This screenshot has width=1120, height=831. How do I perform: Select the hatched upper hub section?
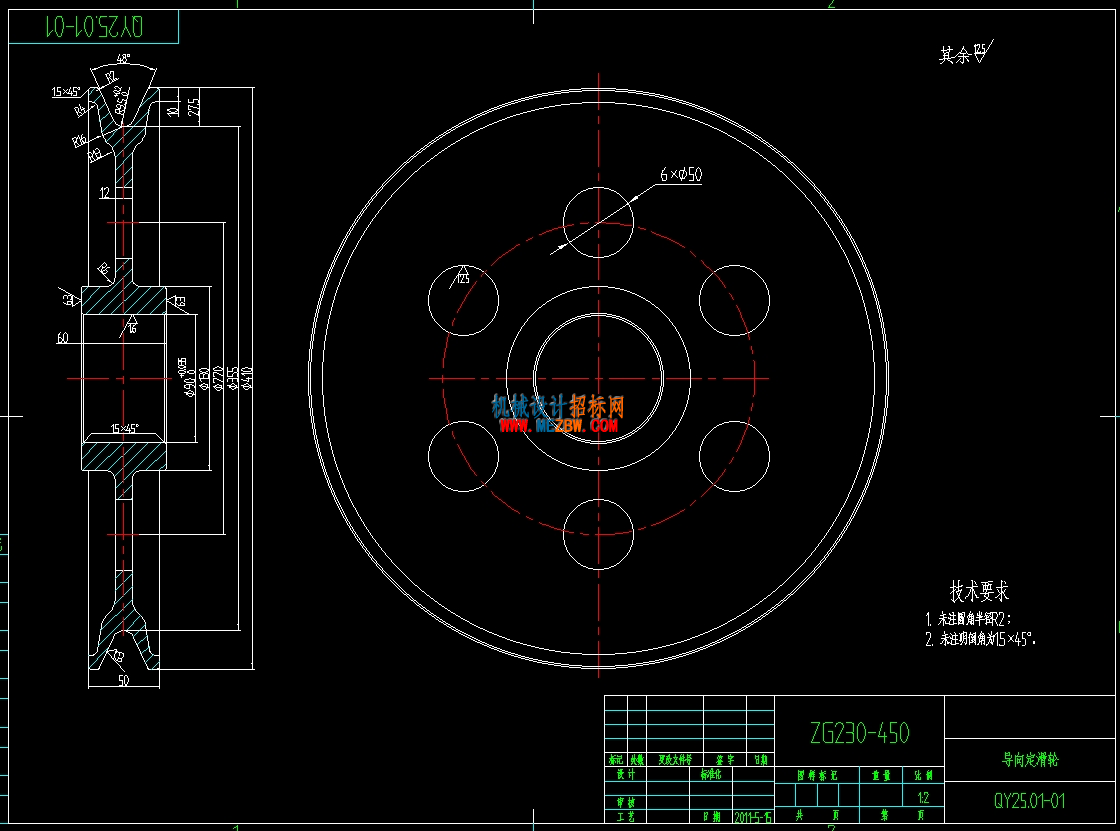coord(124,300)
